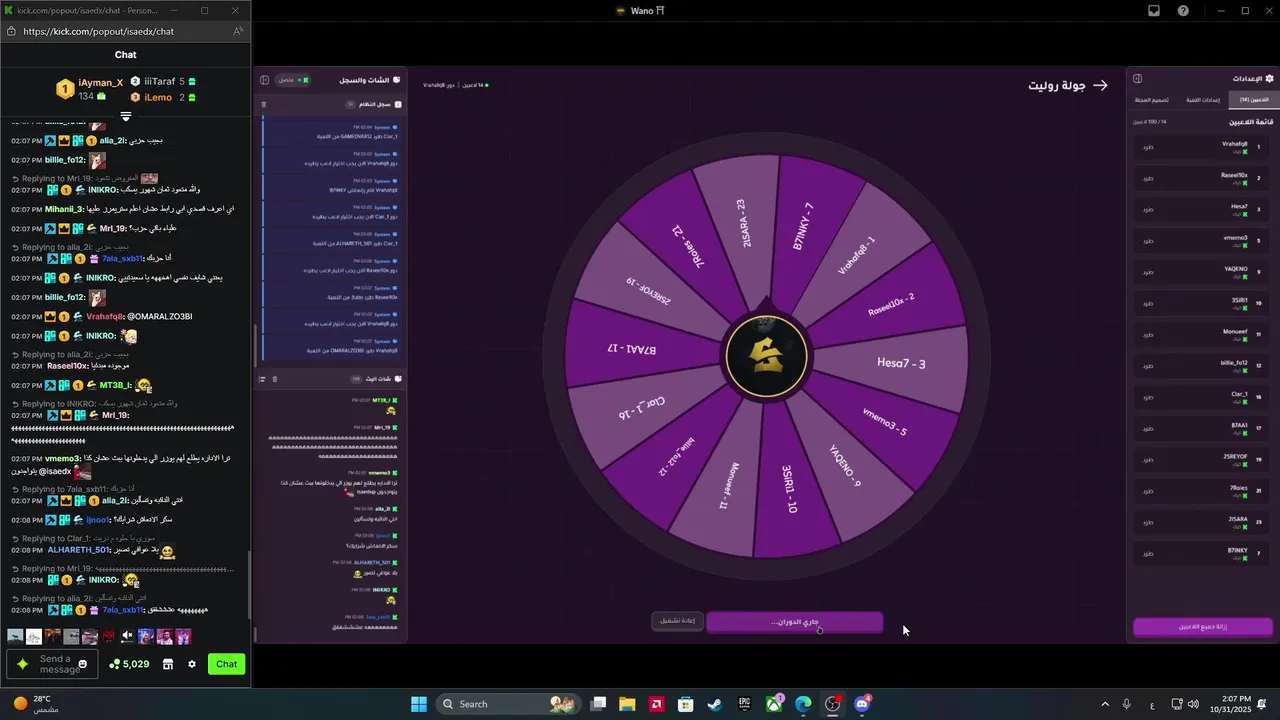Kick player Monueef with طرد button
The height and width of the screenshot is (720, 1280).
[x=1148, y=335]
